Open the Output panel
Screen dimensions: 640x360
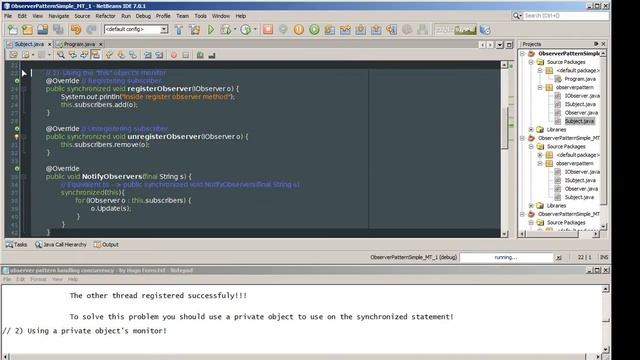click(106, 244)
